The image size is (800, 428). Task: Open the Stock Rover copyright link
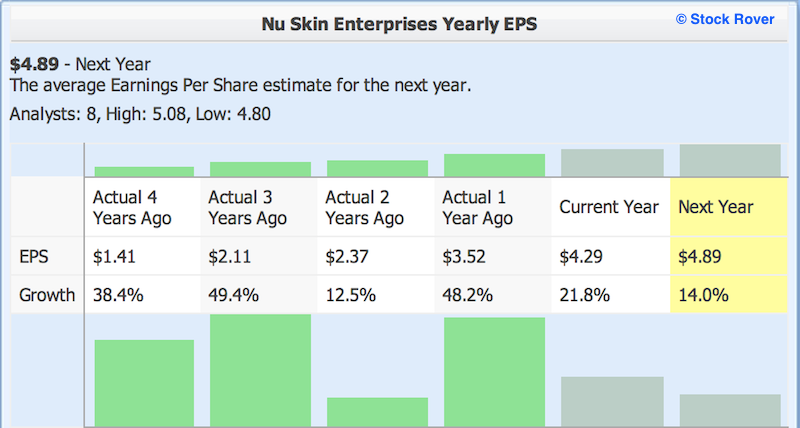pyautogui.click(x=724, y=19)
